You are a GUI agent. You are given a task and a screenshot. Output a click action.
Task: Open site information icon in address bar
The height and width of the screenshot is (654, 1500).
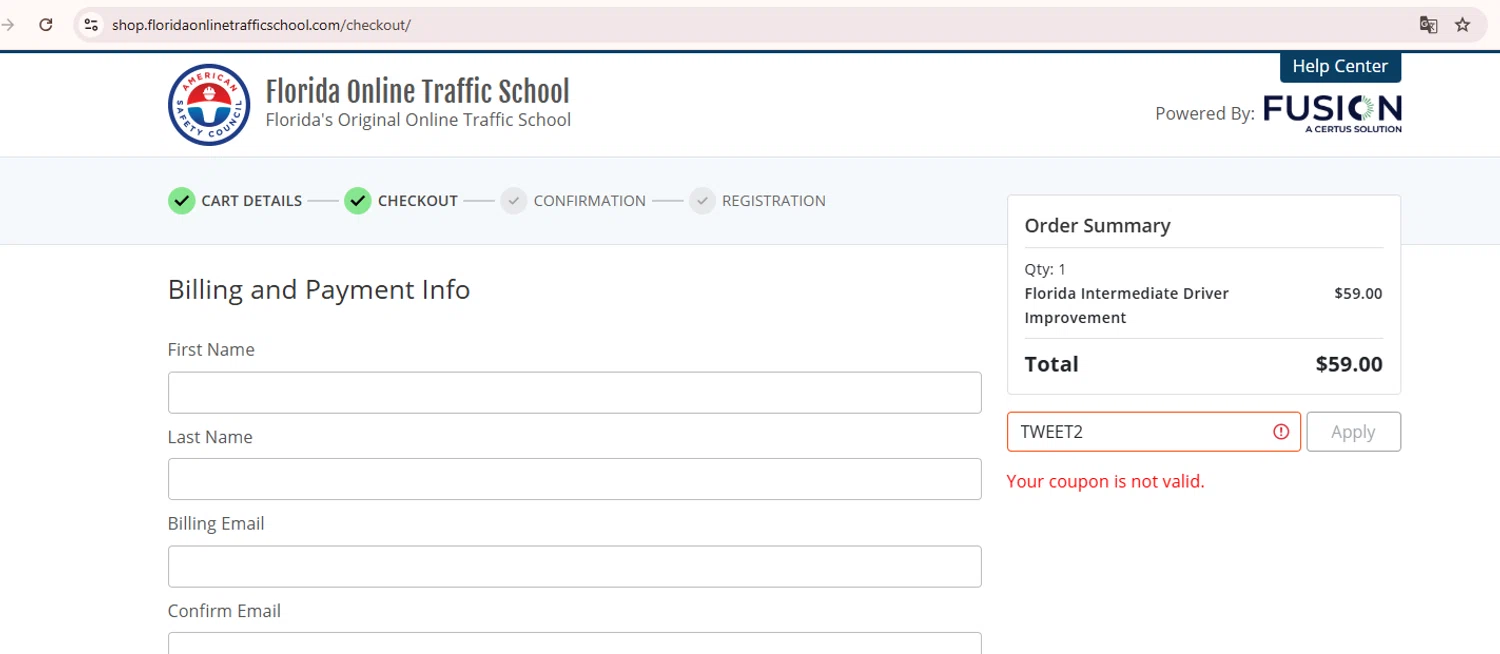click(x=91, y=25)
